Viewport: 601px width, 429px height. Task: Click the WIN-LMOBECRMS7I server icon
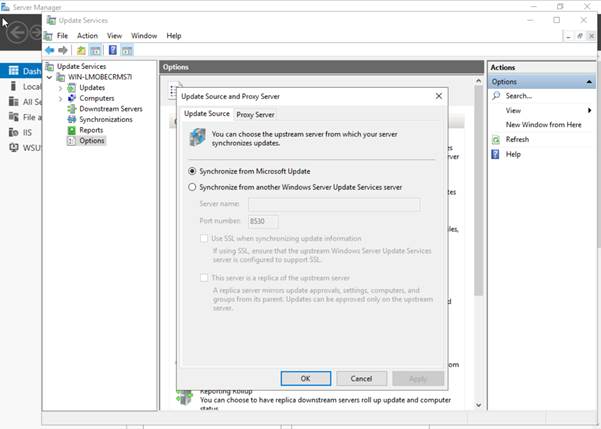point(61,77)
